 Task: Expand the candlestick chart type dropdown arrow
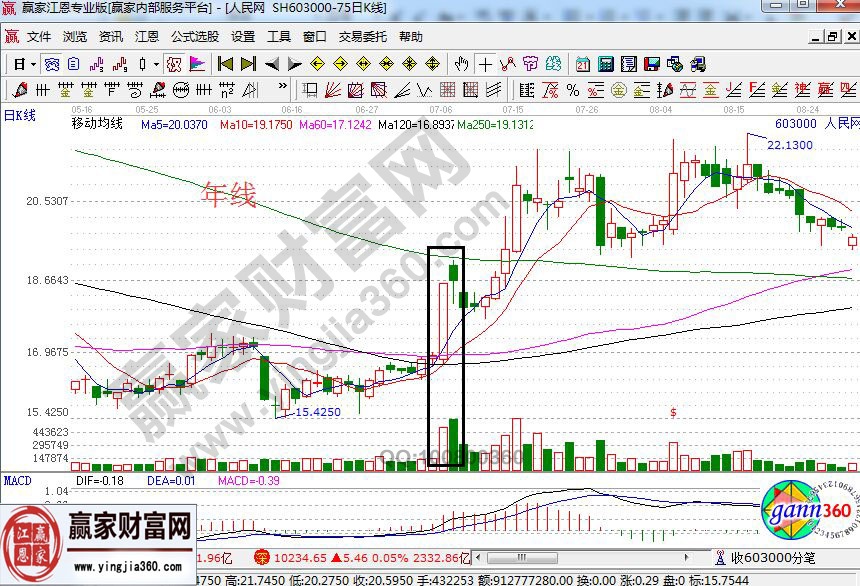(x=156, y=63)
